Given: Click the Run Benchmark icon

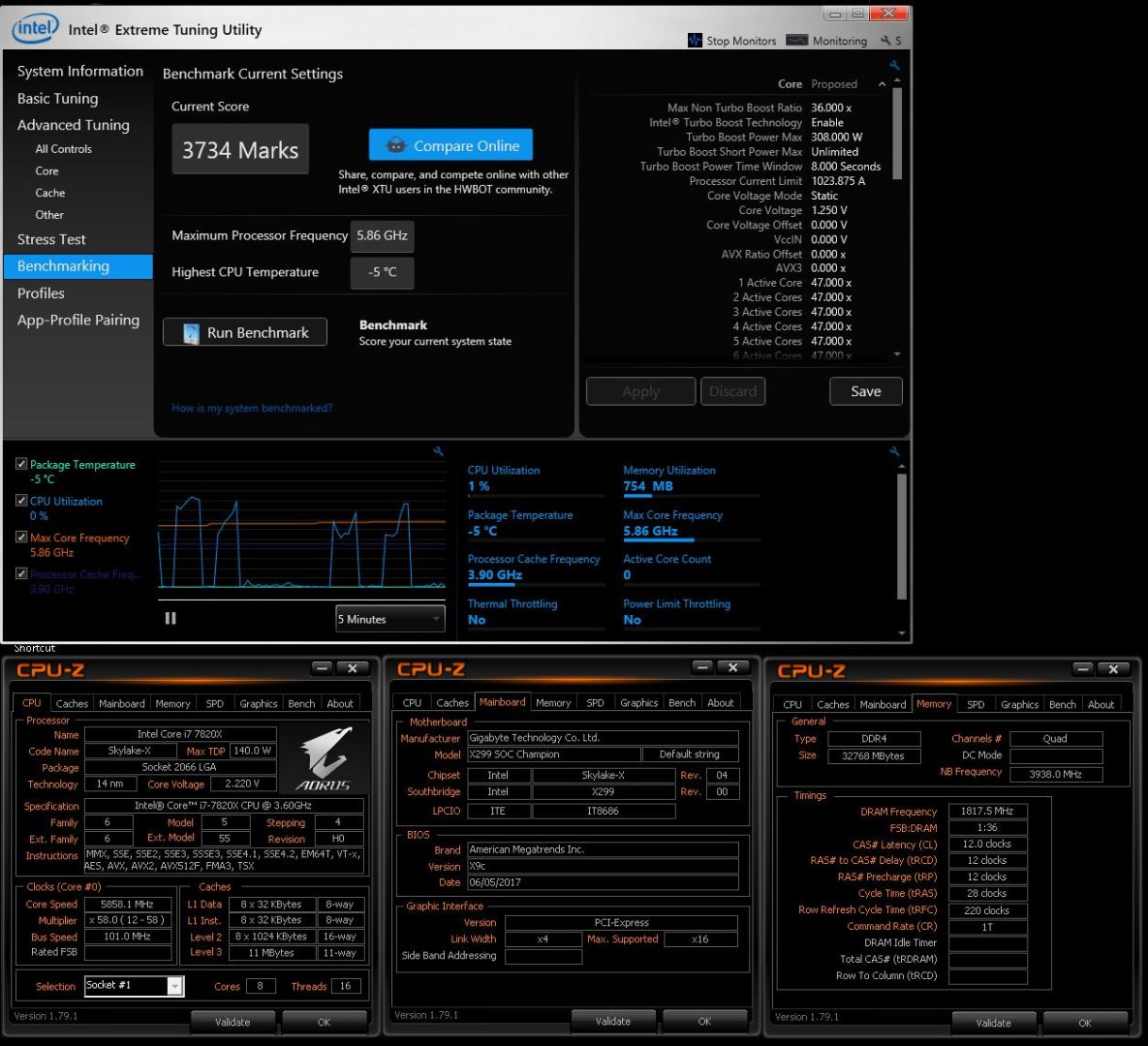Looking at the screenshot, I should [191, 333].
